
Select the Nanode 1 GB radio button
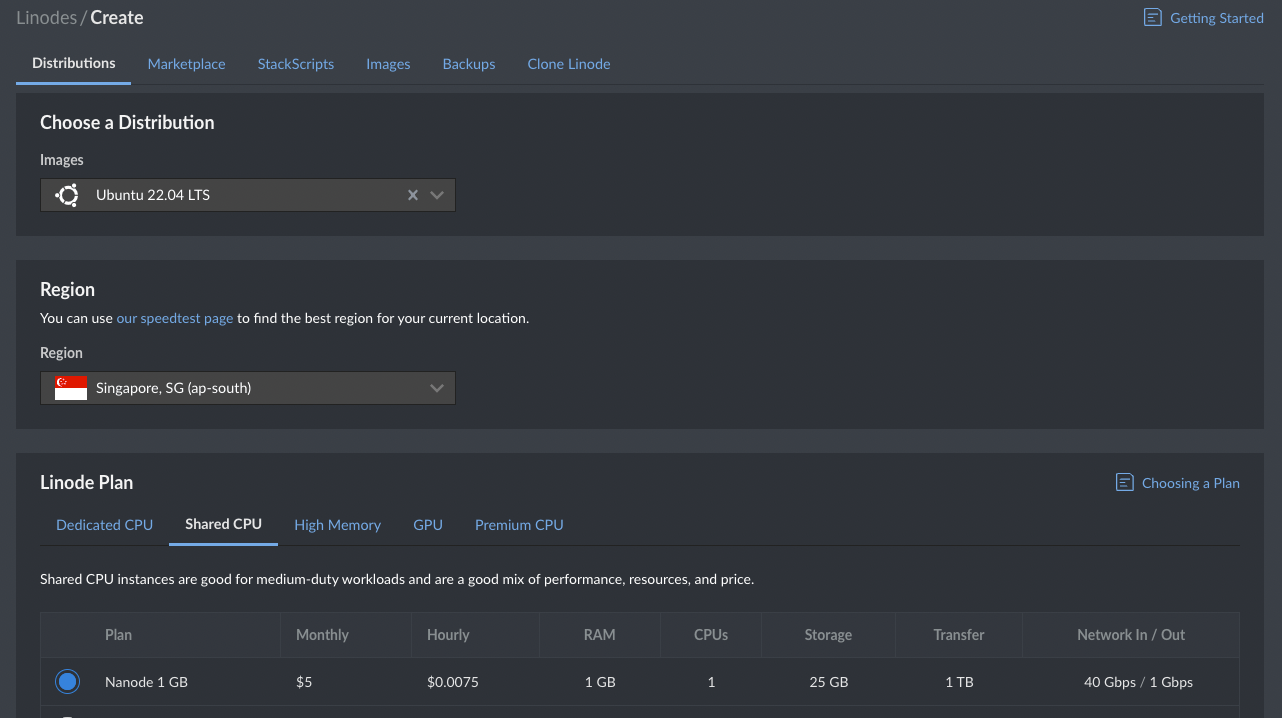tap(67, 682)
